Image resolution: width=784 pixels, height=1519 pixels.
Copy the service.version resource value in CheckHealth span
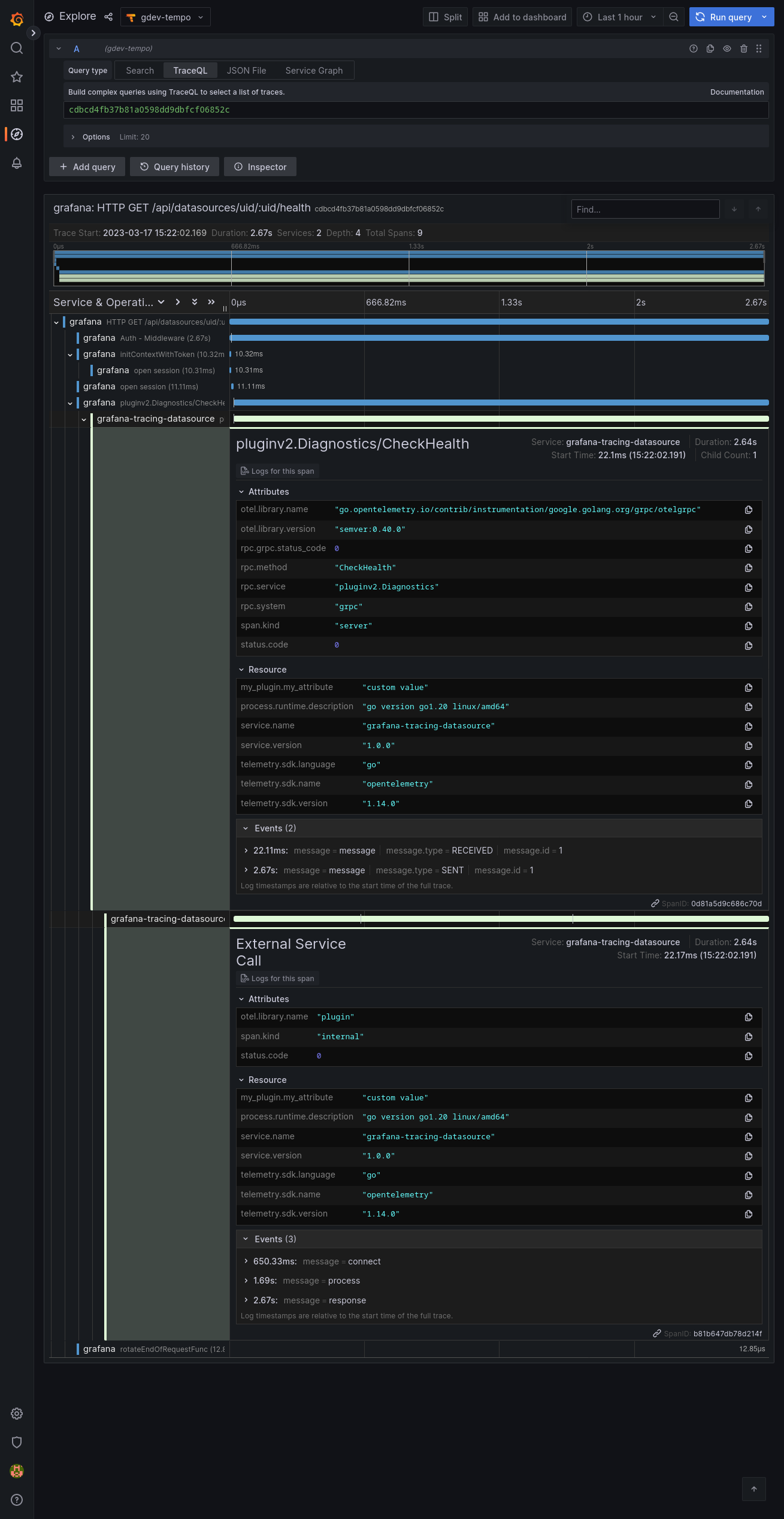pos(749,746)
